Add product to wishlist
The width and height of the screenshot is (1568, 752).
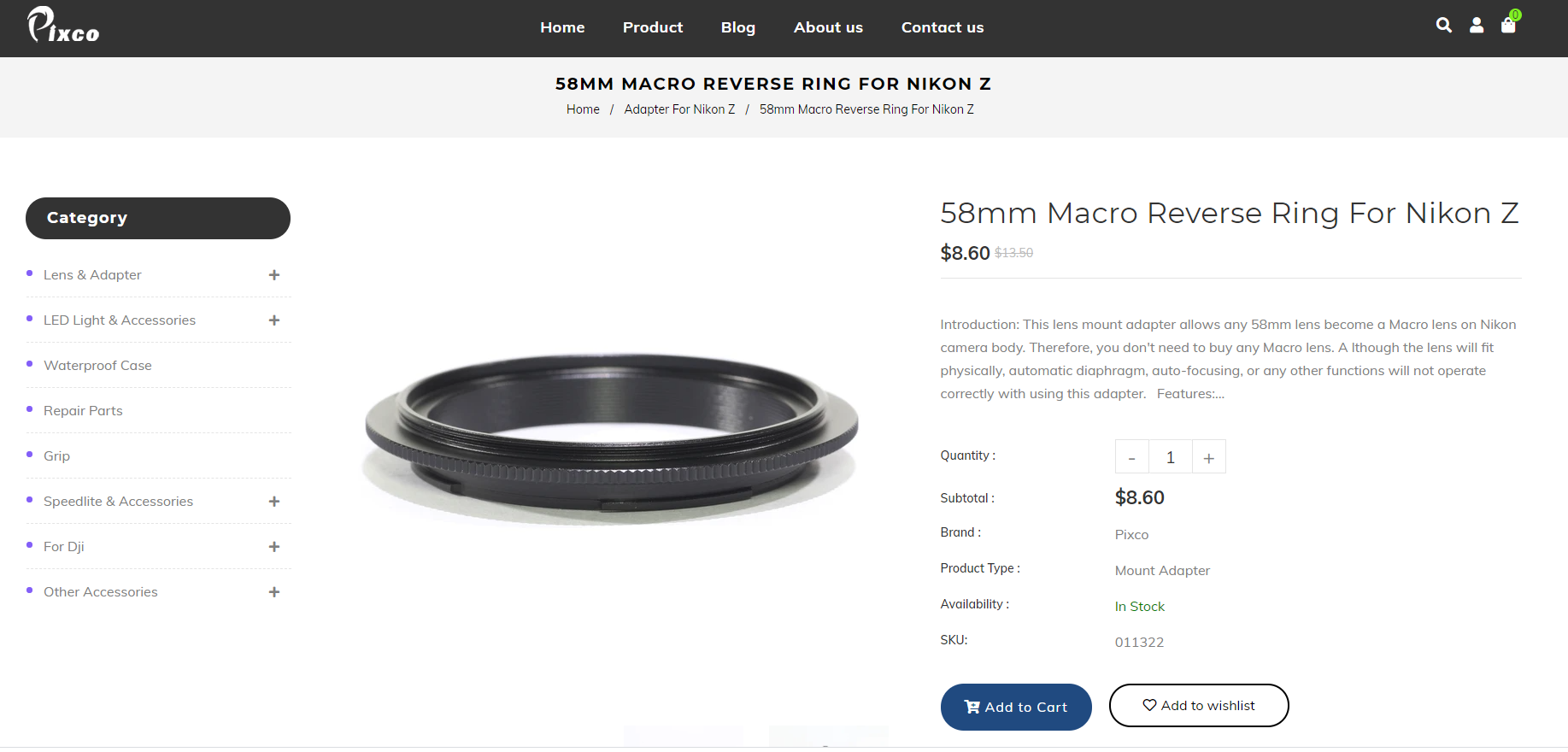(x=1199, y=706)
